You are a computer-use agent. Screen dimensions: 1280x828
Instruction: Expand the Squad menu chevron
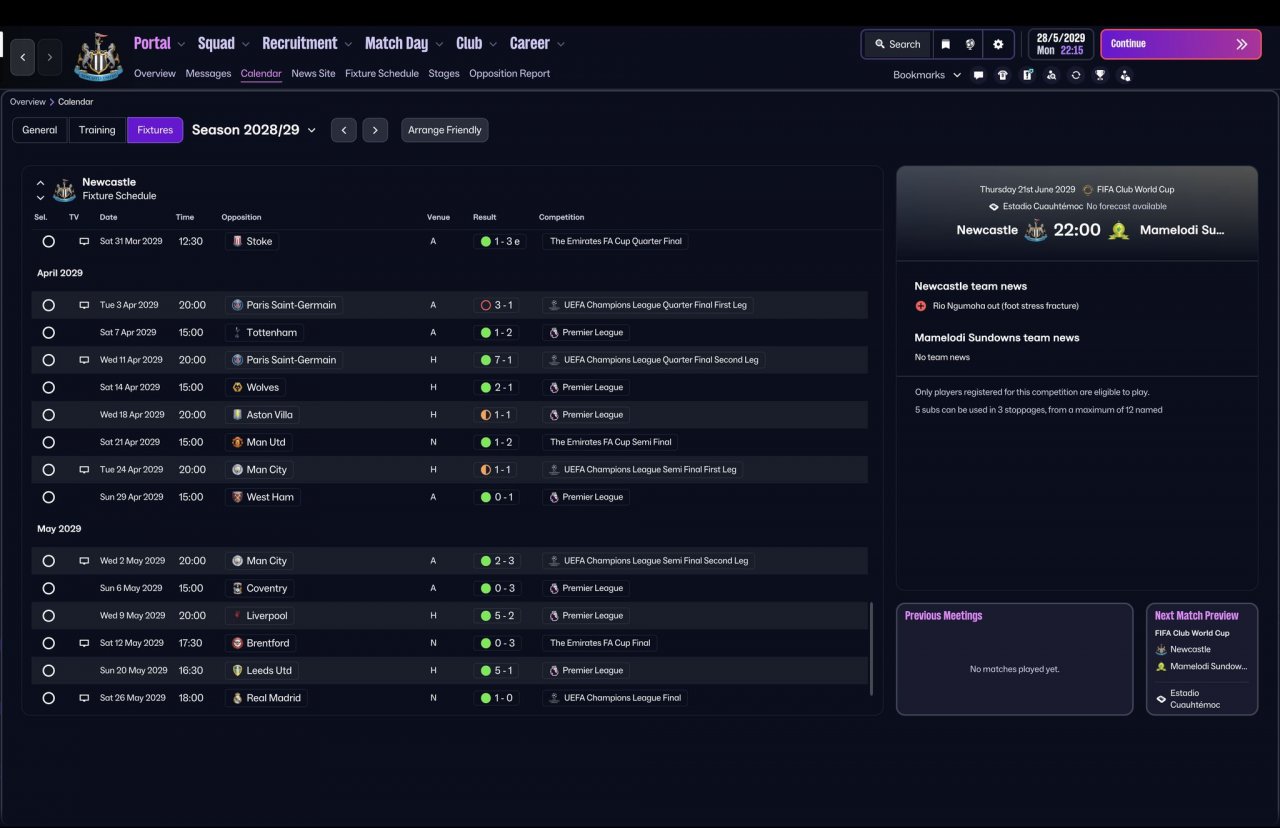(x=246, y=44)
